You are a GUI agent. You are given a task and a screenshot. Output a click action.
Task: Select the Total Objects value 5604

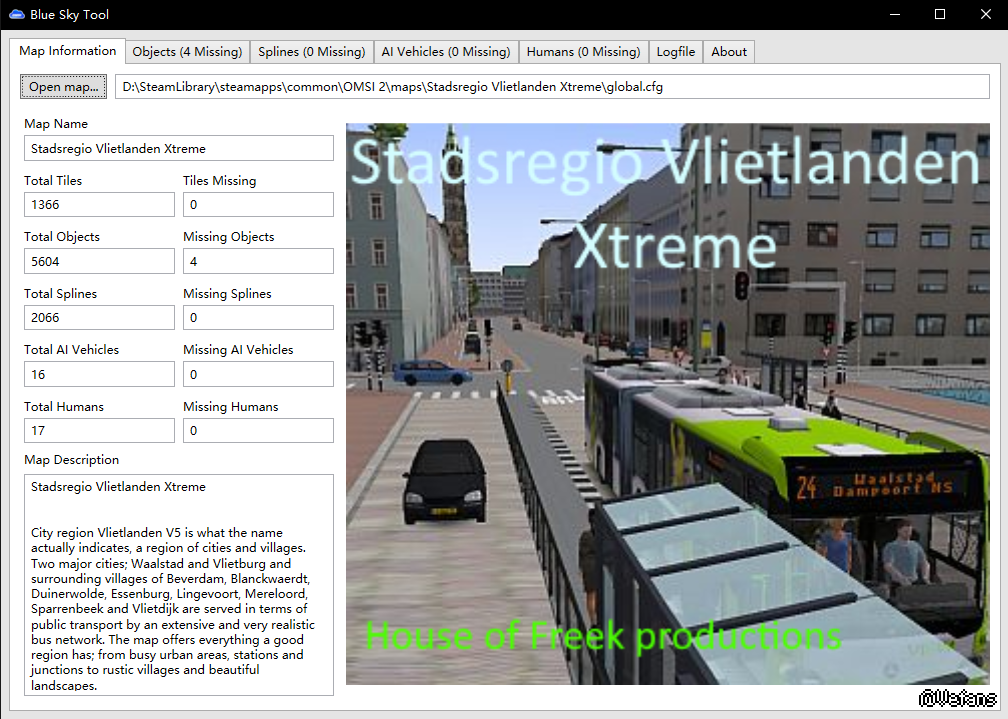99,261
